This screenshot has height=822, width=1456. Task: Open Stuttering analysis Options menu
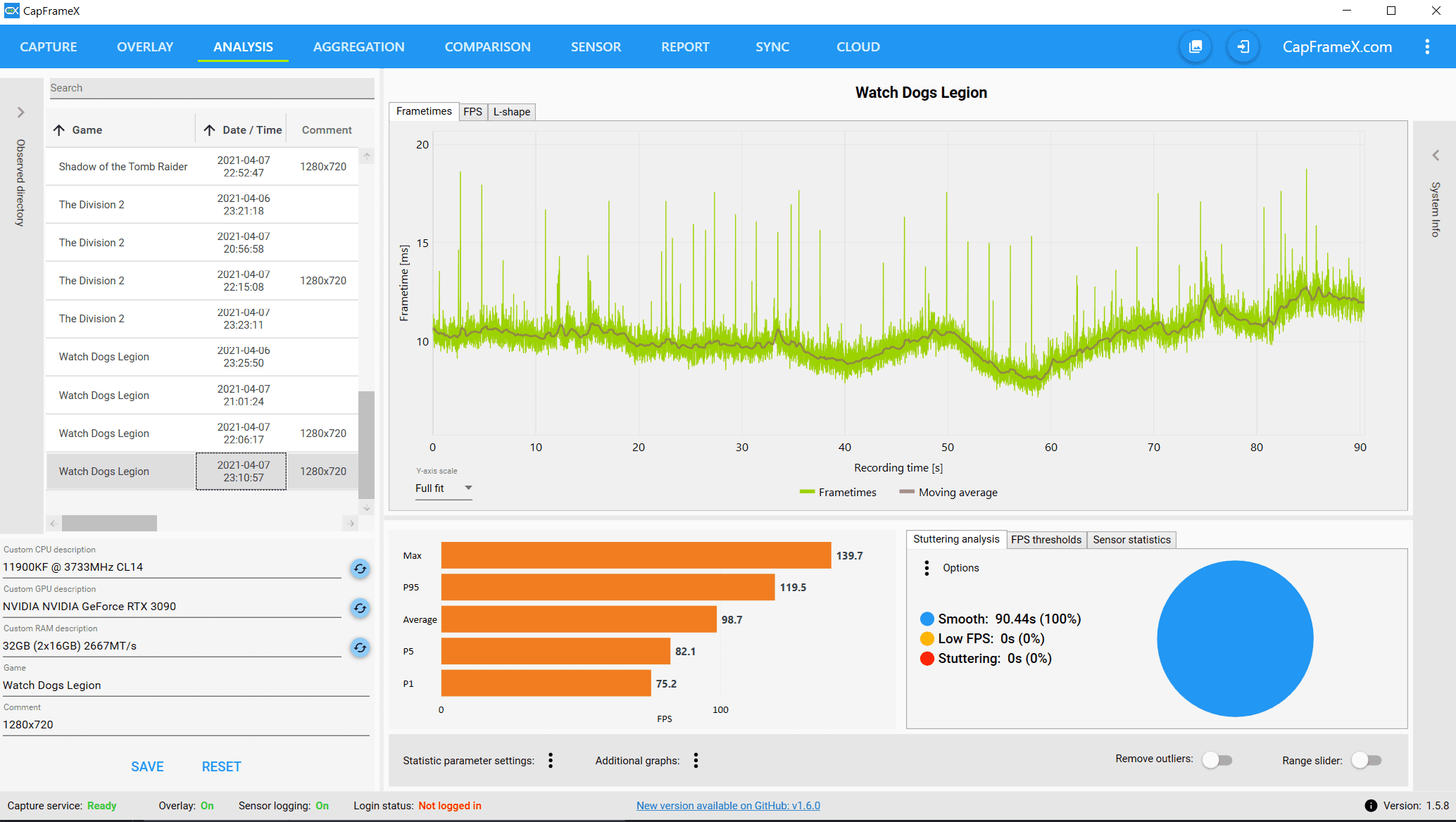tap(927, 568)
